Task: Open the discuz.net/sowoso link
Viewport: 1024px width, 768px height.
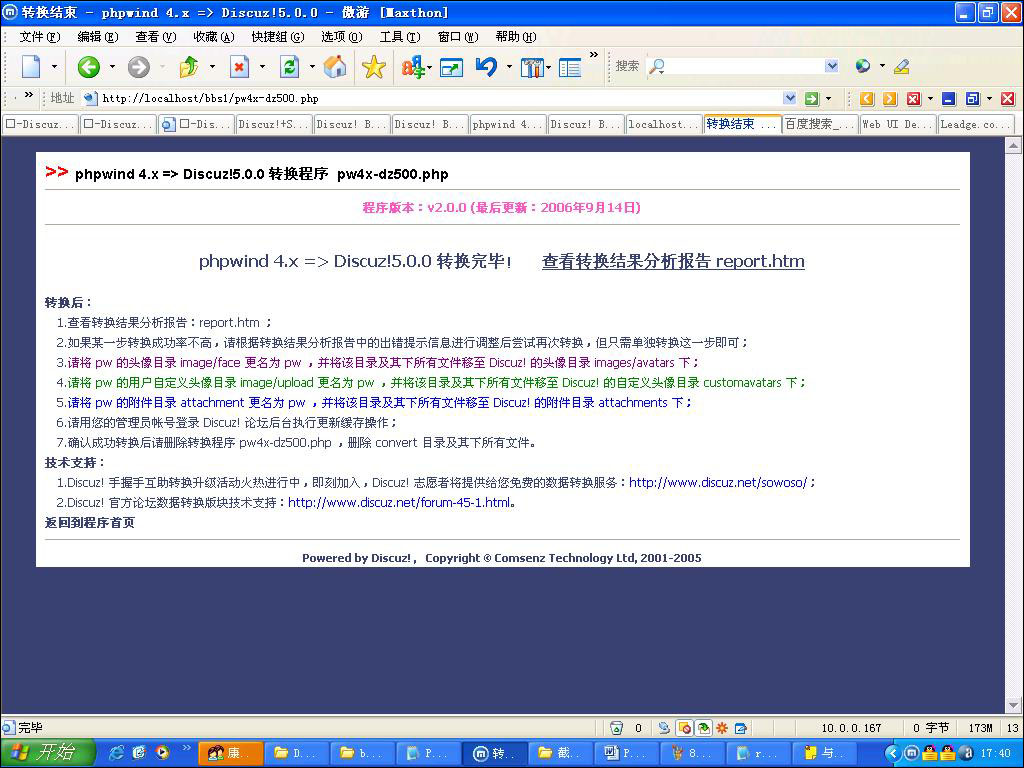Action: tap(718, 483)
